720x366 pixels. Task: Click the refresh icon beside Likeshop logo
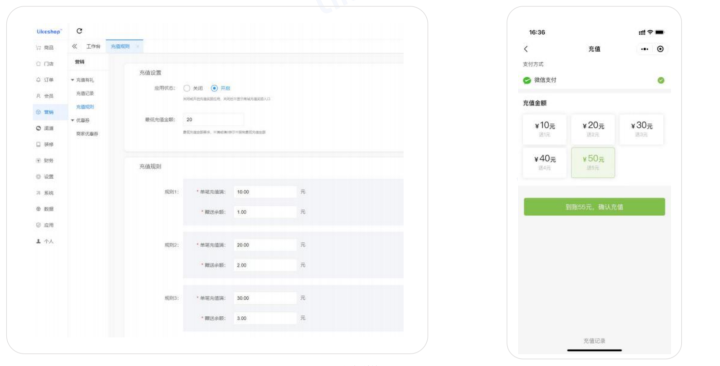click(79, 31)
